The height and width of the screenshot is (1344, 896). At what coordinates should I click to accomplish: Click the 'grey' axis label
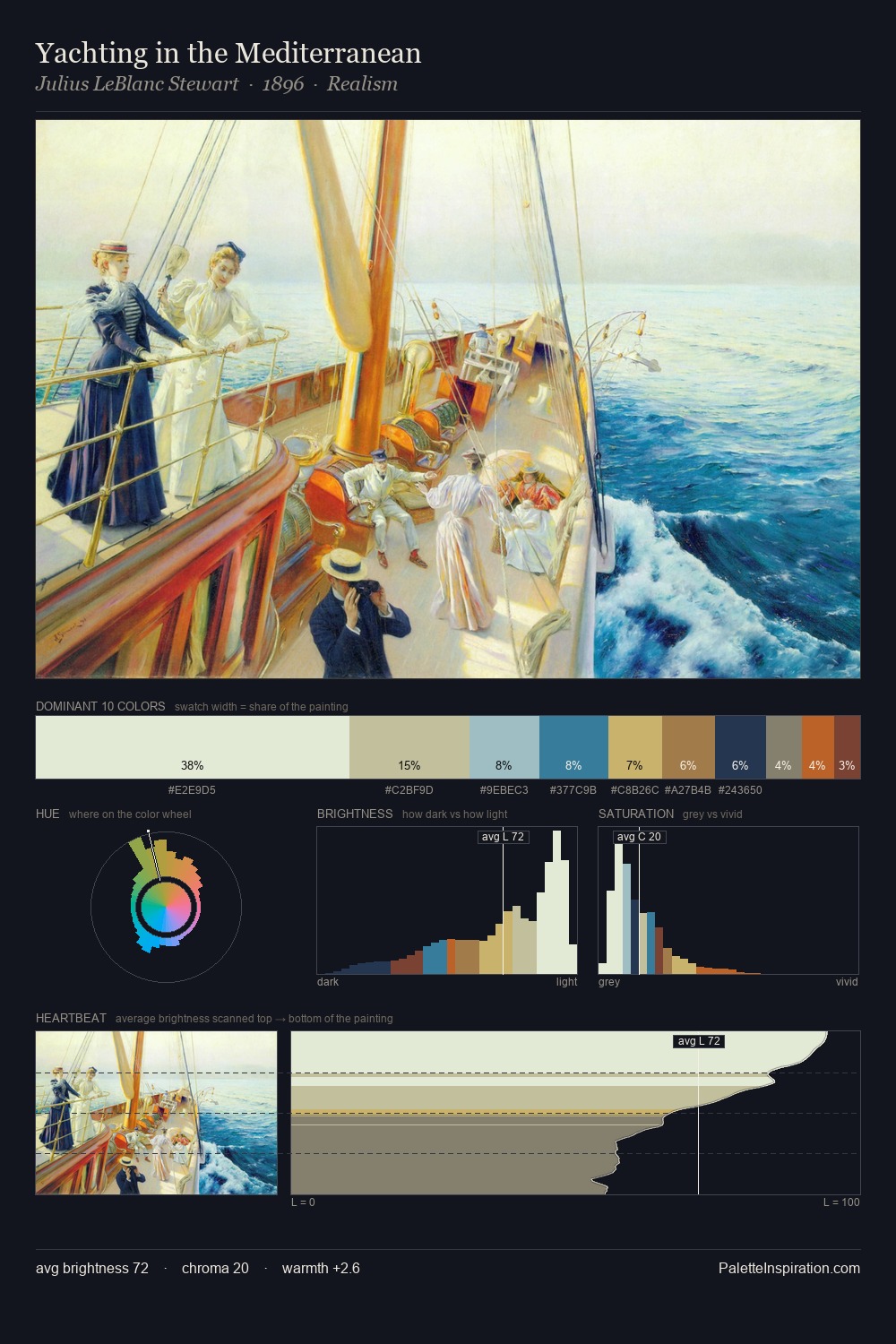(x=609, y=982)
